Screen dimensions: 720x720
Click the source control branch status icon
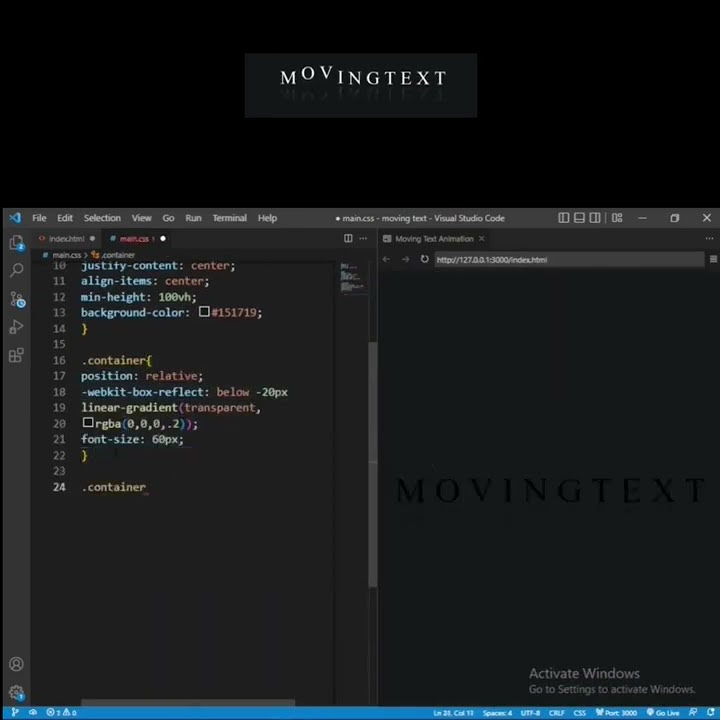(x=15, y=712)
